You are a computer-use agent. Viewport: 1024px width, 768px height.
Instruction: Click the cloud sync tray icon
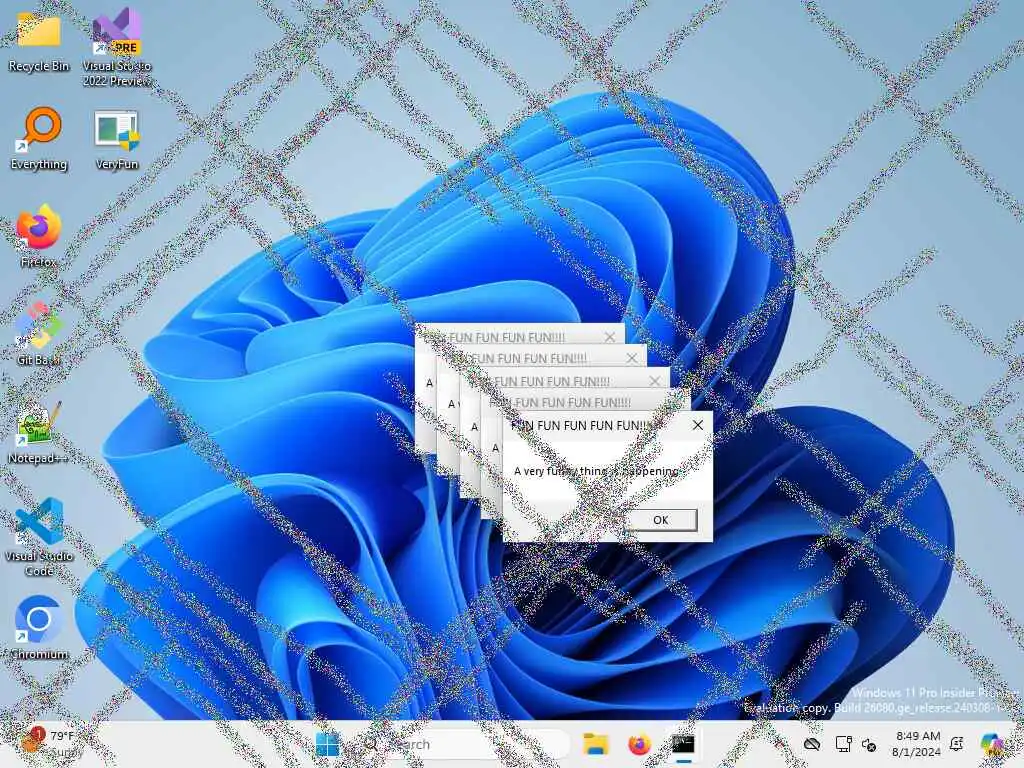coord(812,744)
